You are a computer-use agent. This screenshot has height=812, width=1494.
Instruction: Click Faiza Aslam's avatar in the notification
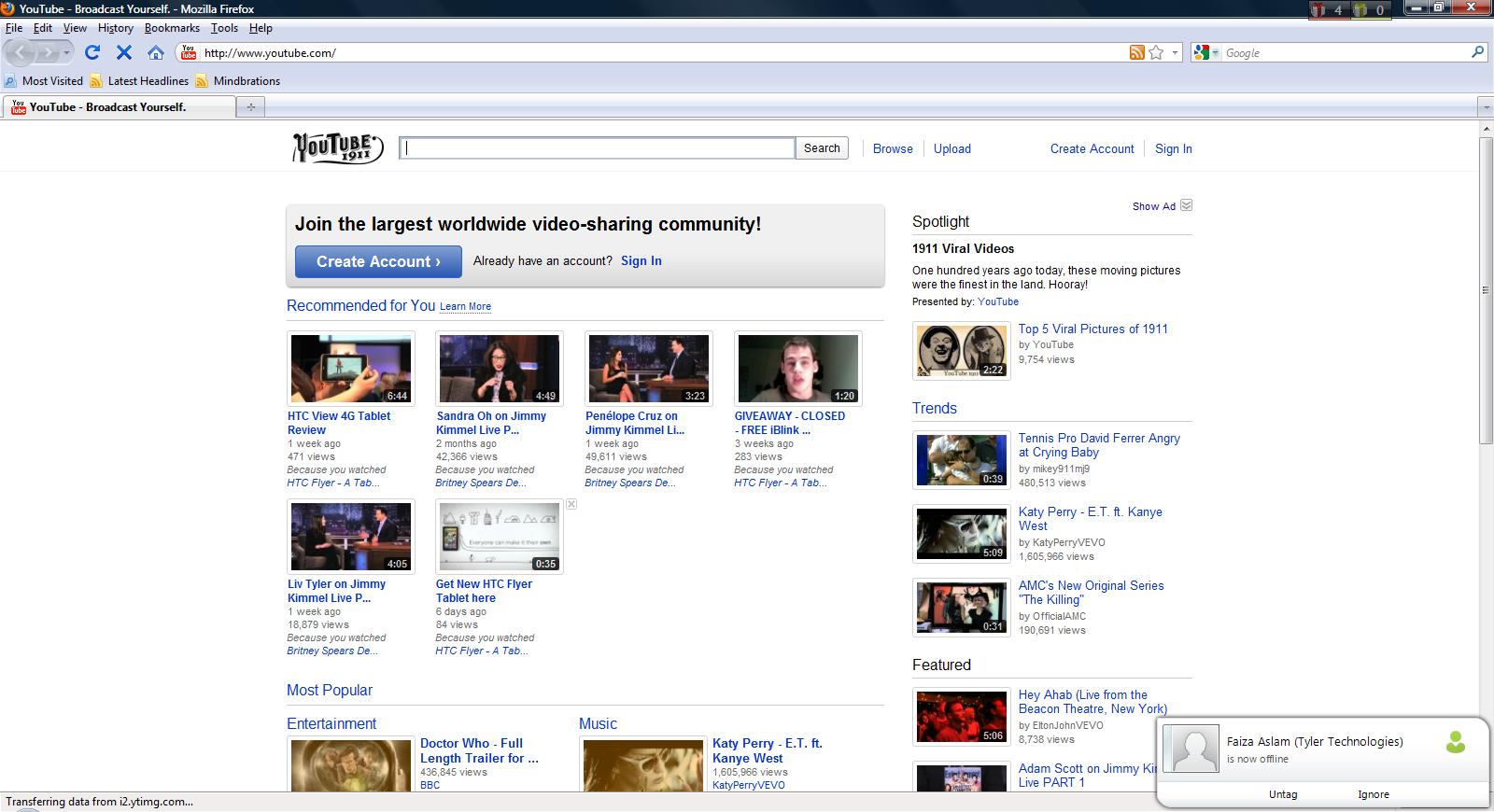tap(1194, 749)
